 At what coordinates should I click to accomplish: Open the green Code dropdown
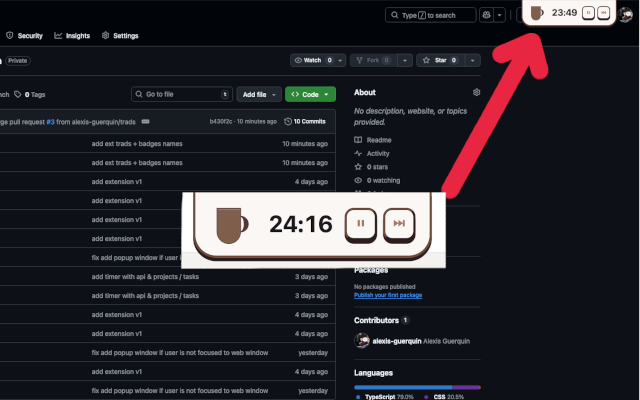tap(310, 94)
